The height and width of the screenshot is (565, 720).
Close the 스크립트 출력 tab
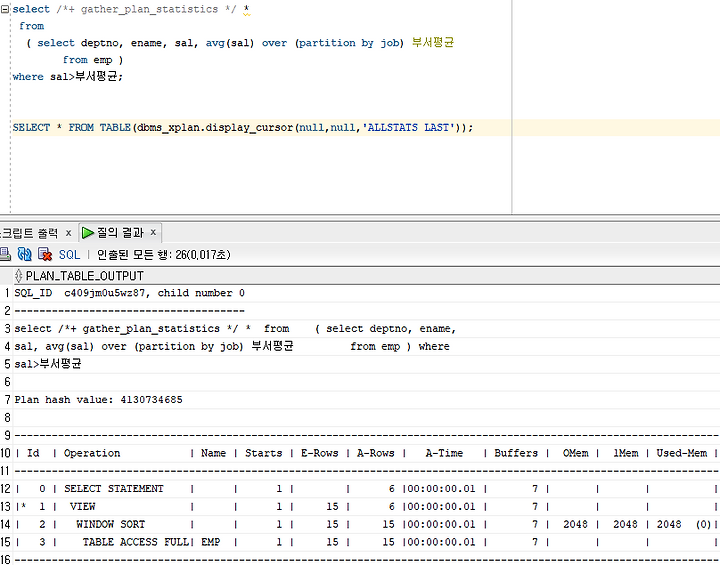[x=68, y=233]
